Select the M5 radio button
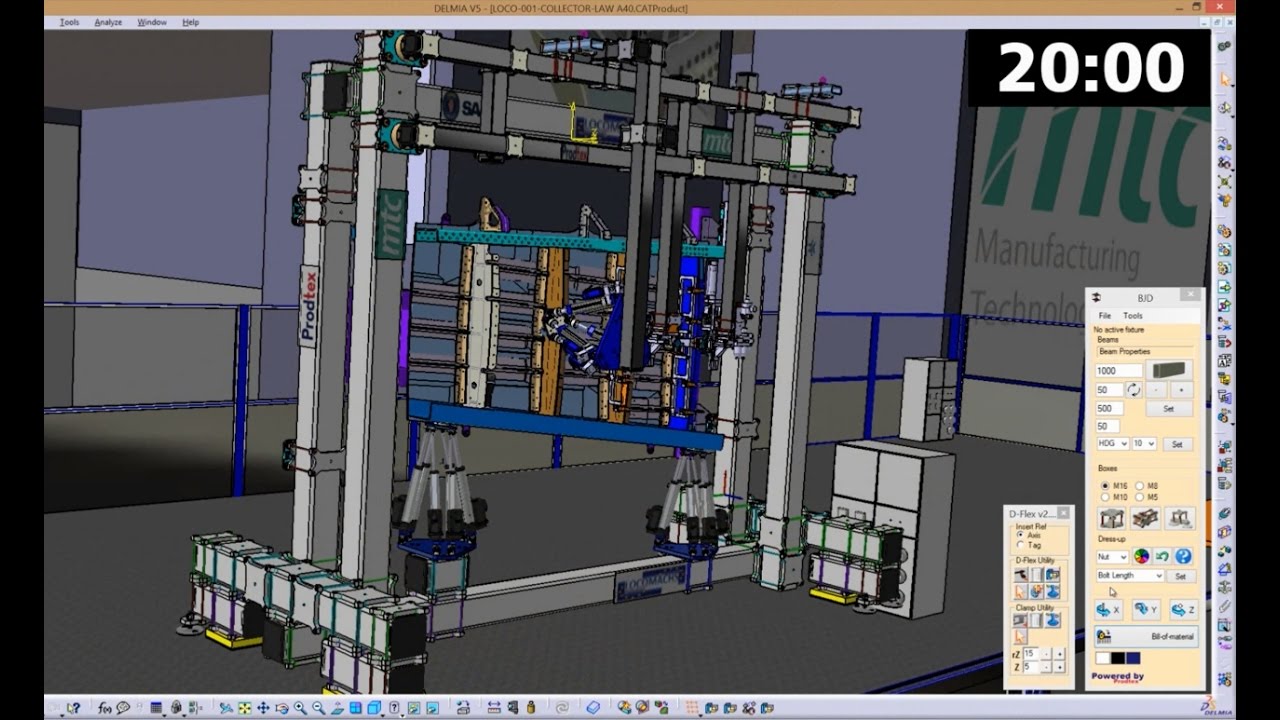Viewport: 1280px width, 720px height. tap(1138, 496)
